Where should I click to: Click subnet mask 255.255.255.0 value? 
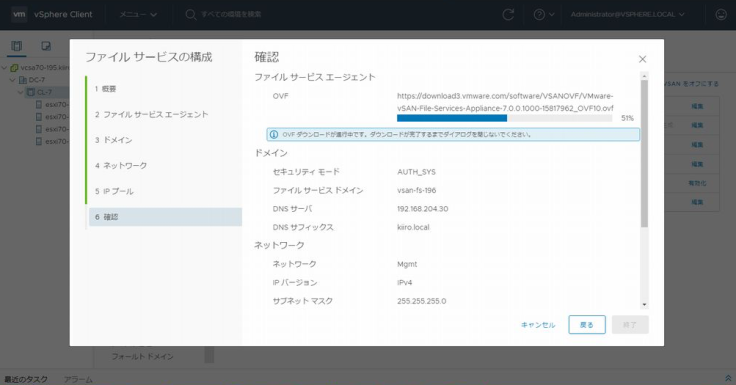[422, 301]
